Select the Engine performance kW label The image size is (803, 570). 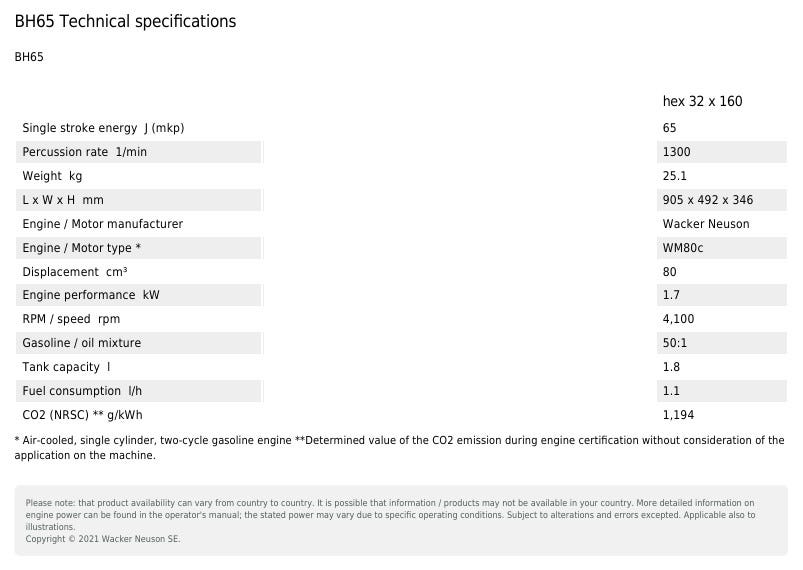90,295
